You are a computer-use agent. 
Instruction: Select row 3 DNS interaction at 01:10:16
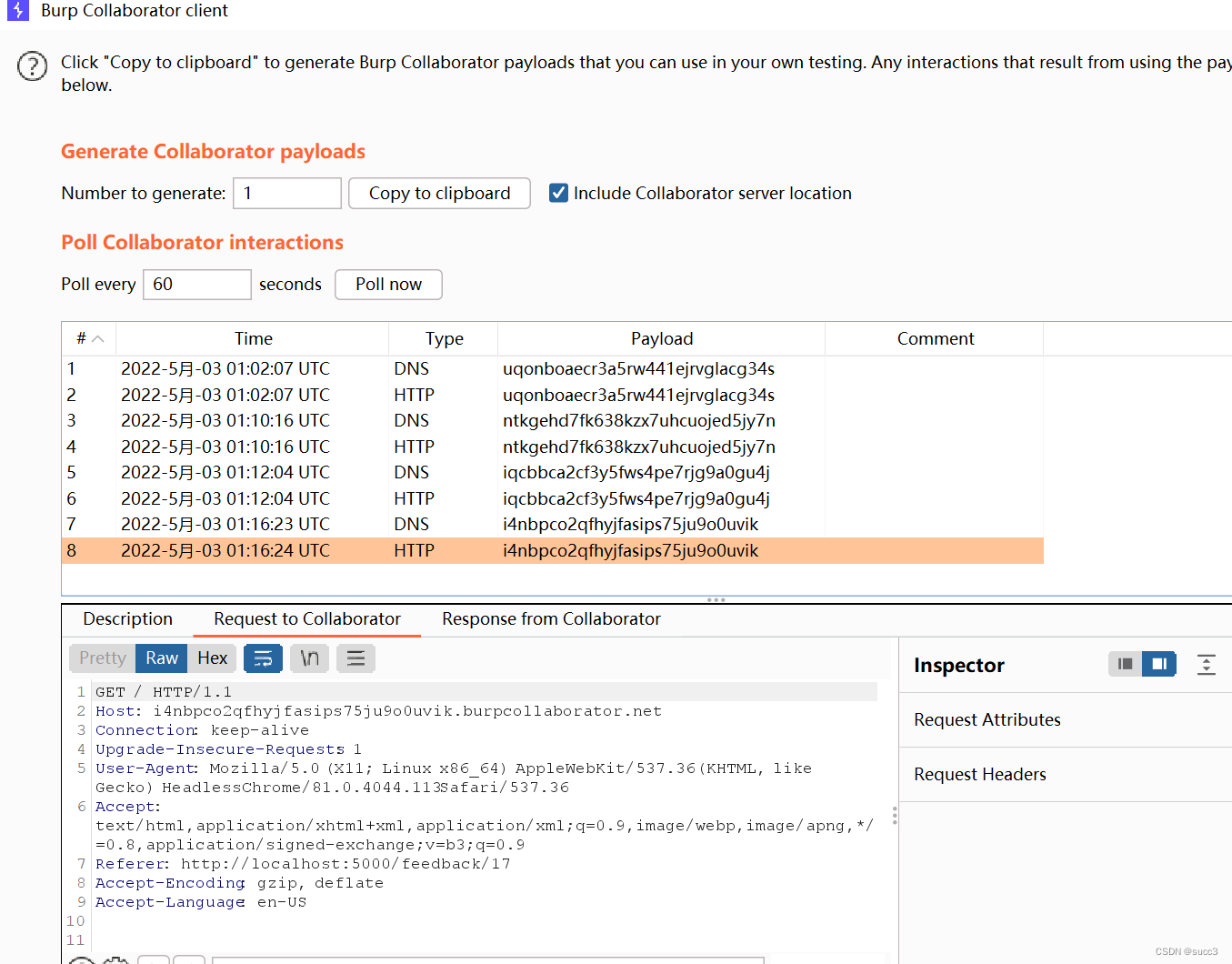point(553,420)
